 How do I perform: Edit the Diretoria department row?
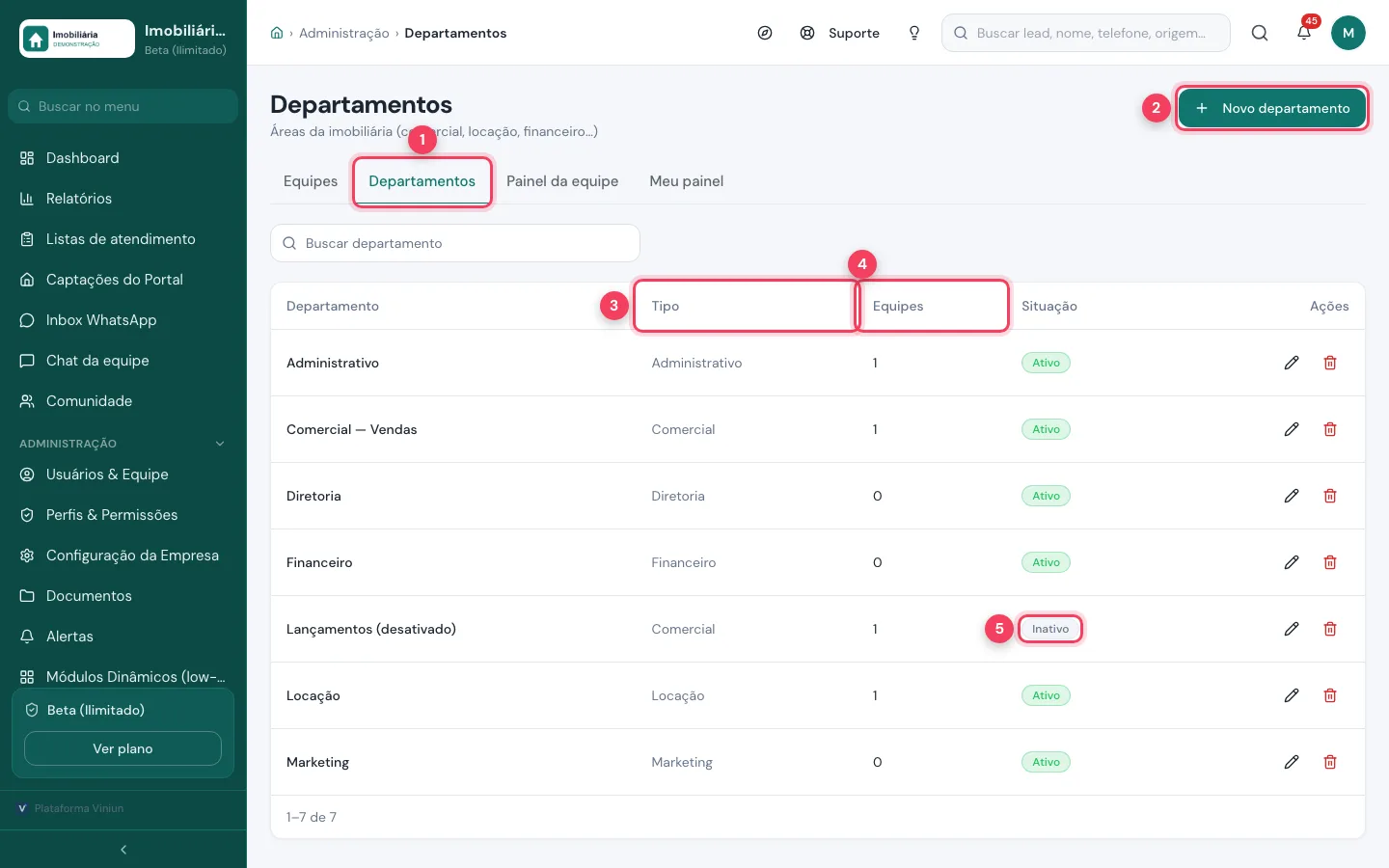1292,496
